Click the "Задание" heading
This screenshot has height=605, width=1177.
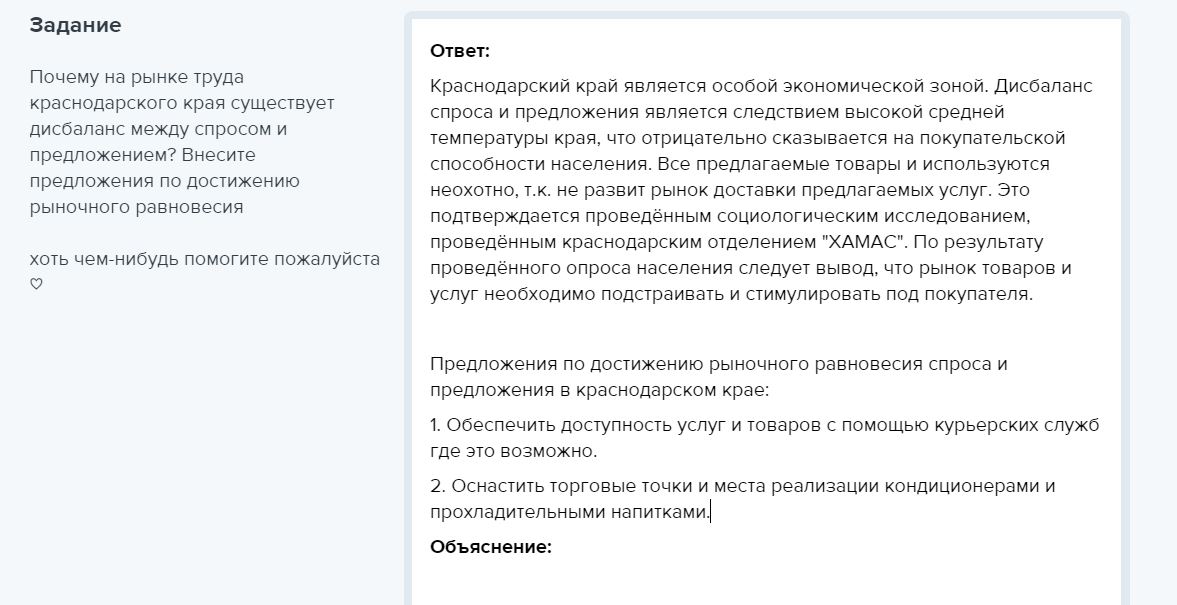click(75, 26)
